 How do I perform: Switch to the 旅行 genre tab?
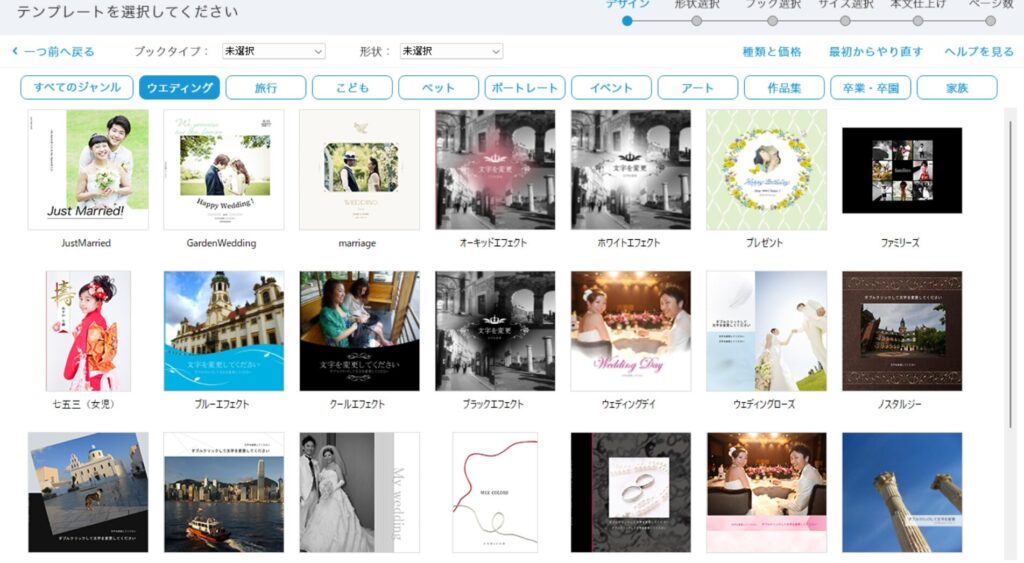[x=266, y=88]
